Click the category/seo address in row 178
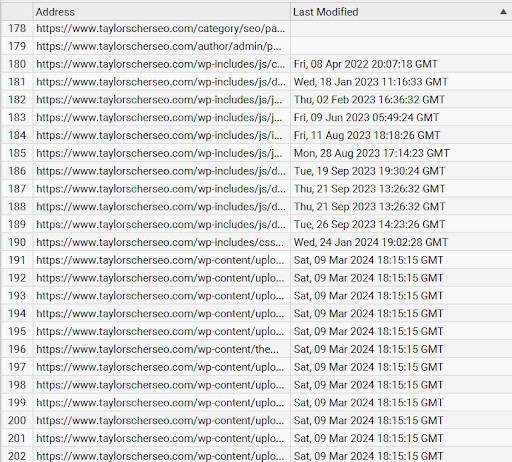Screen dimensions: 512x462 tap(161, 28)
